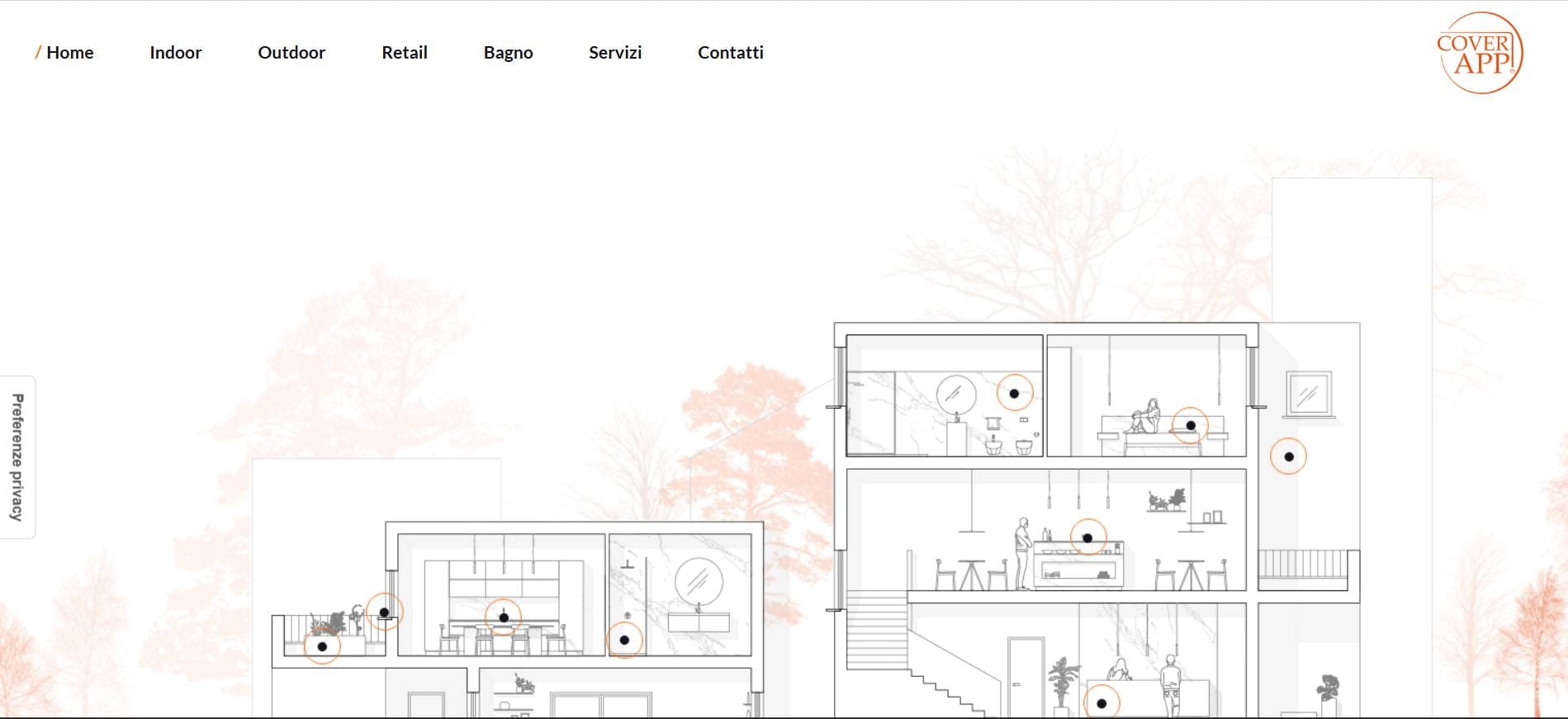1568x719 pixels.
Task: Click hotspot above the dining table
Action: 504,617
